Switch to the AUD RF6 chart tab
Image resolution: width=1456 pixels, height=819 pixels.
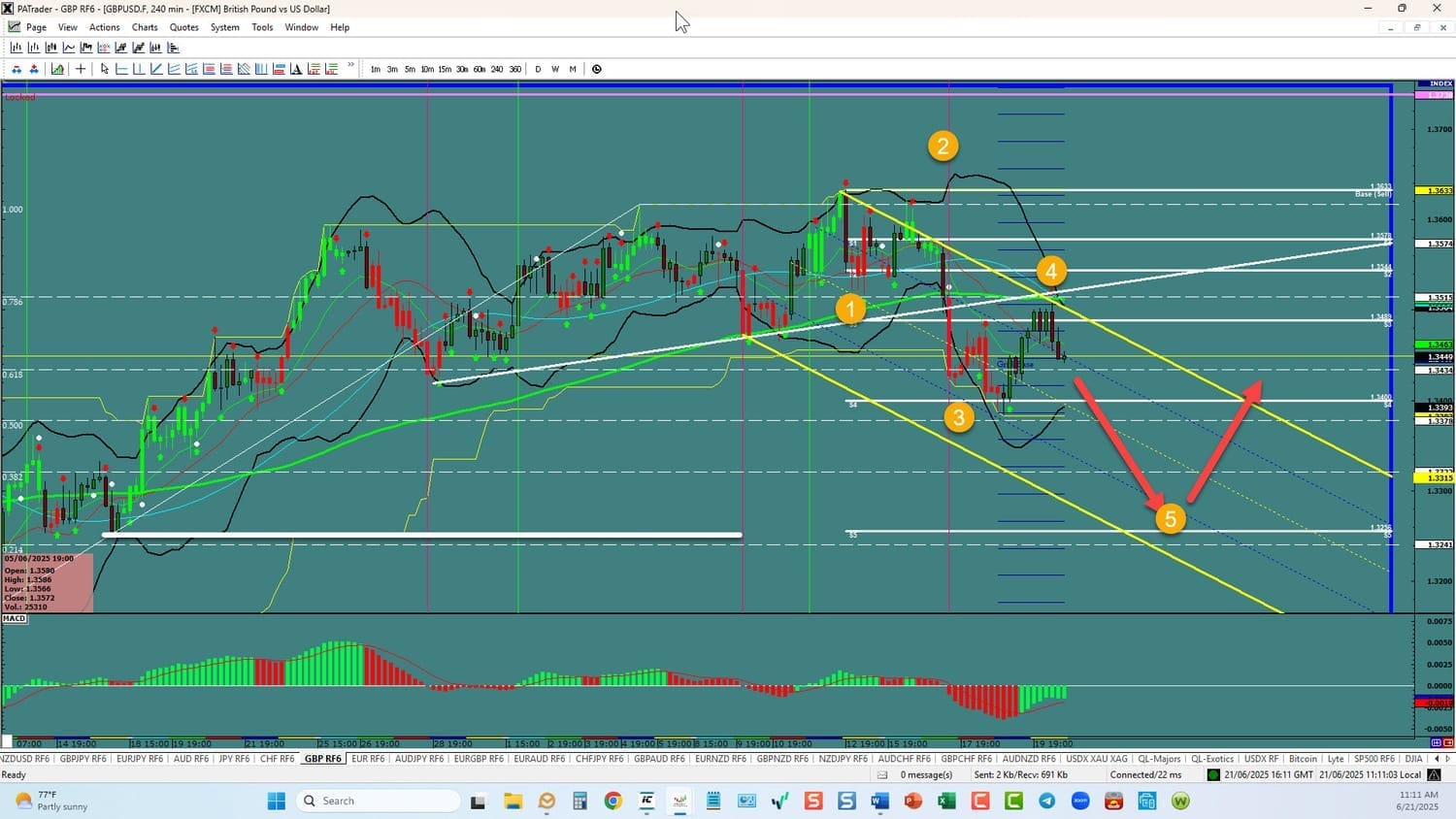191,759
